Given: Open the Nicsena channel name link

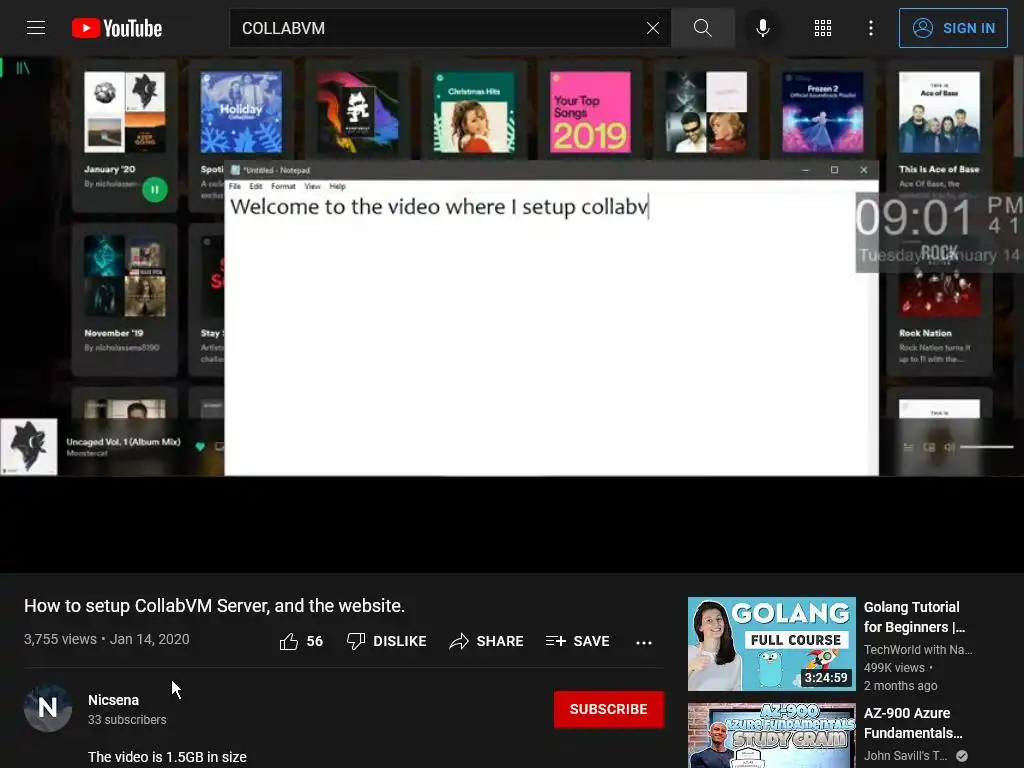Looking at the screenshot, I should click(114, 700).
